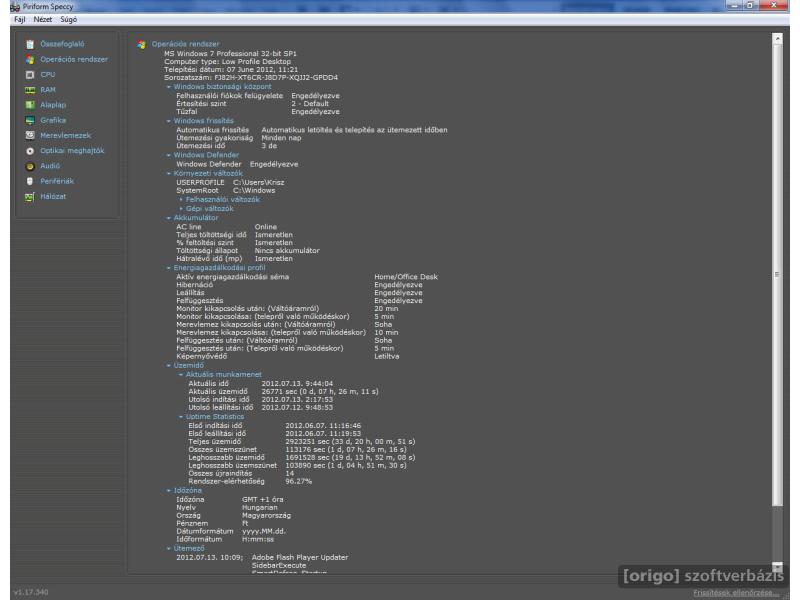Click the Grafika monitor icon
Image resolution: width=800 pixels, height=600 pixels.
[30, 120]
